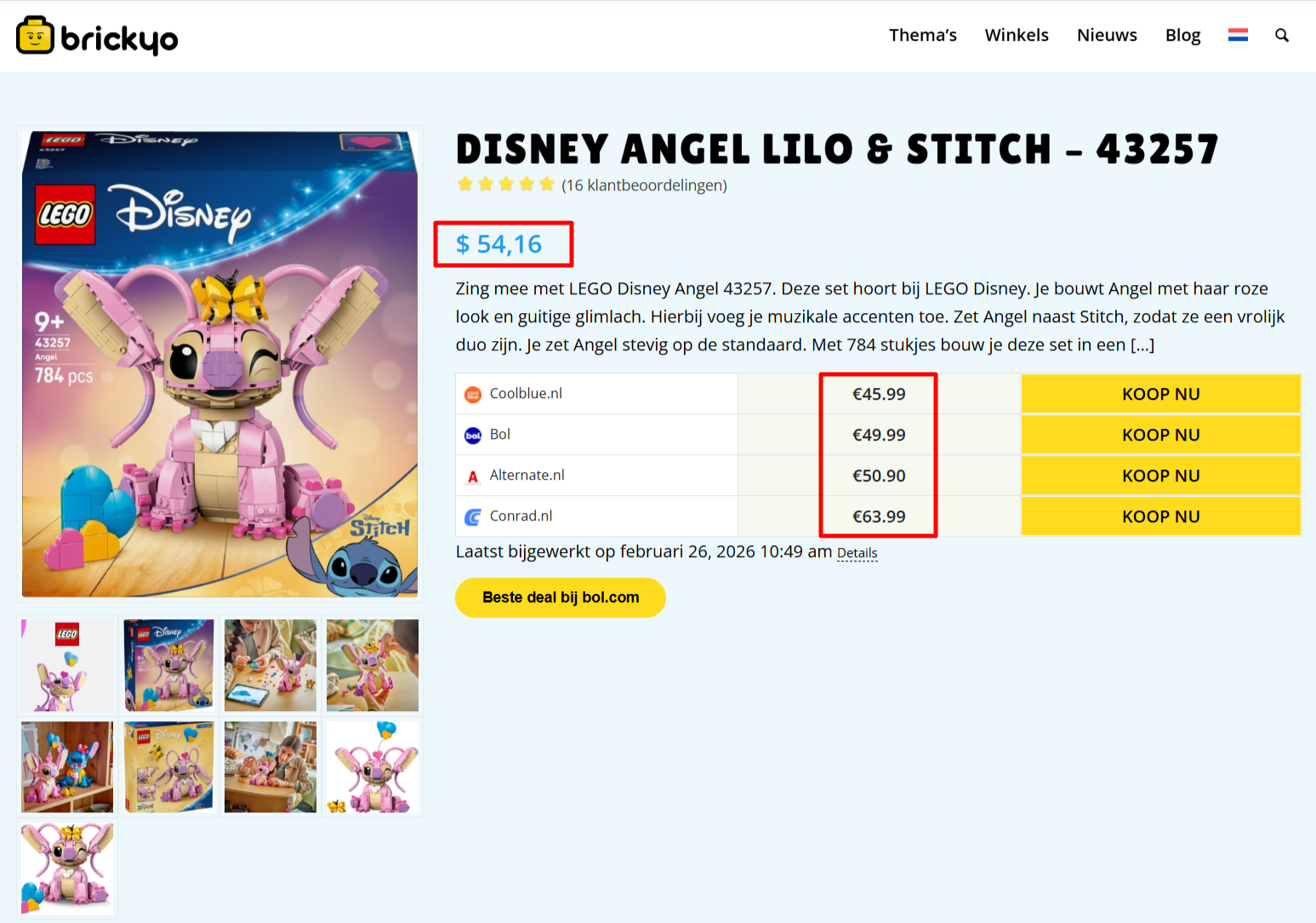
Task: Select thumbnail of child building beside a tablet
Action: pyautogui.click(x=271, y=665)
